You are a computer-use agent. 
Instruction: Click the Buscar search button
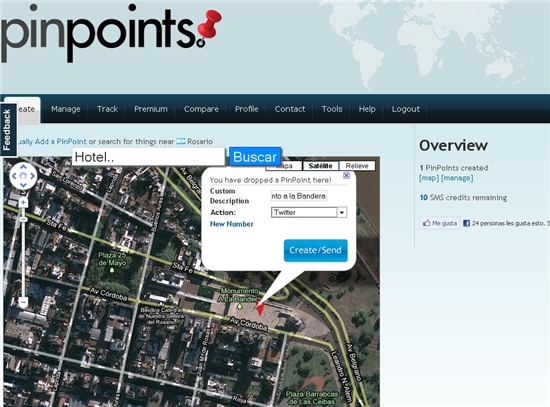pos(255,157)
